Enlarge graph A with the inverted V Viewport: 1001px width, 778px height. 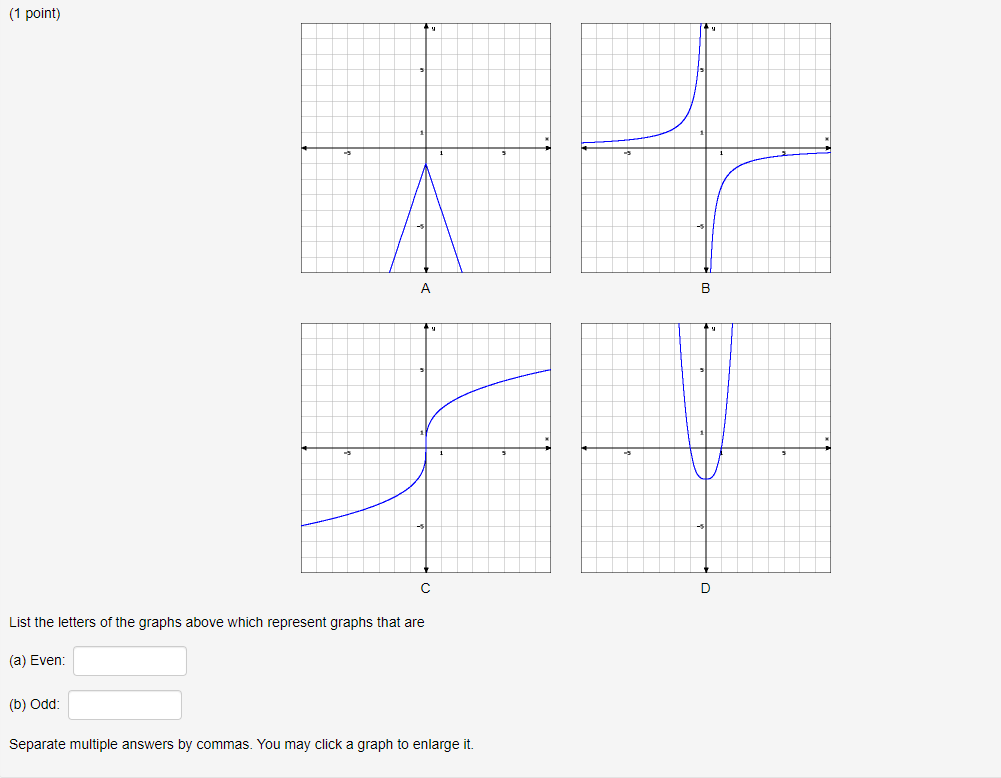(426, 148)
